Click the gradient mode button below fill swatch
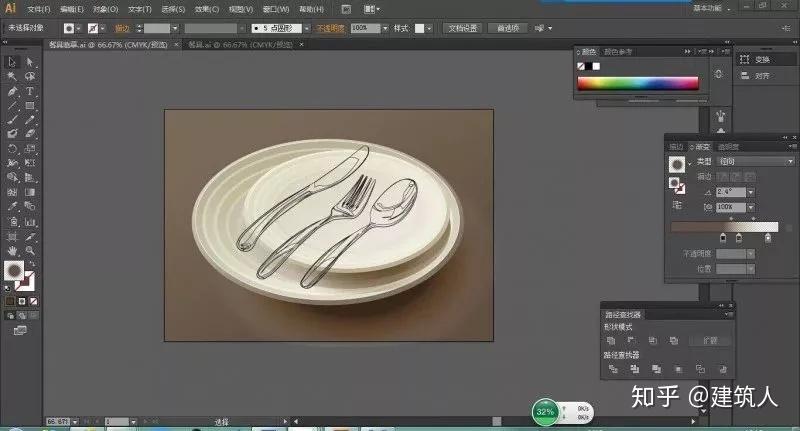 coord(21,301)
